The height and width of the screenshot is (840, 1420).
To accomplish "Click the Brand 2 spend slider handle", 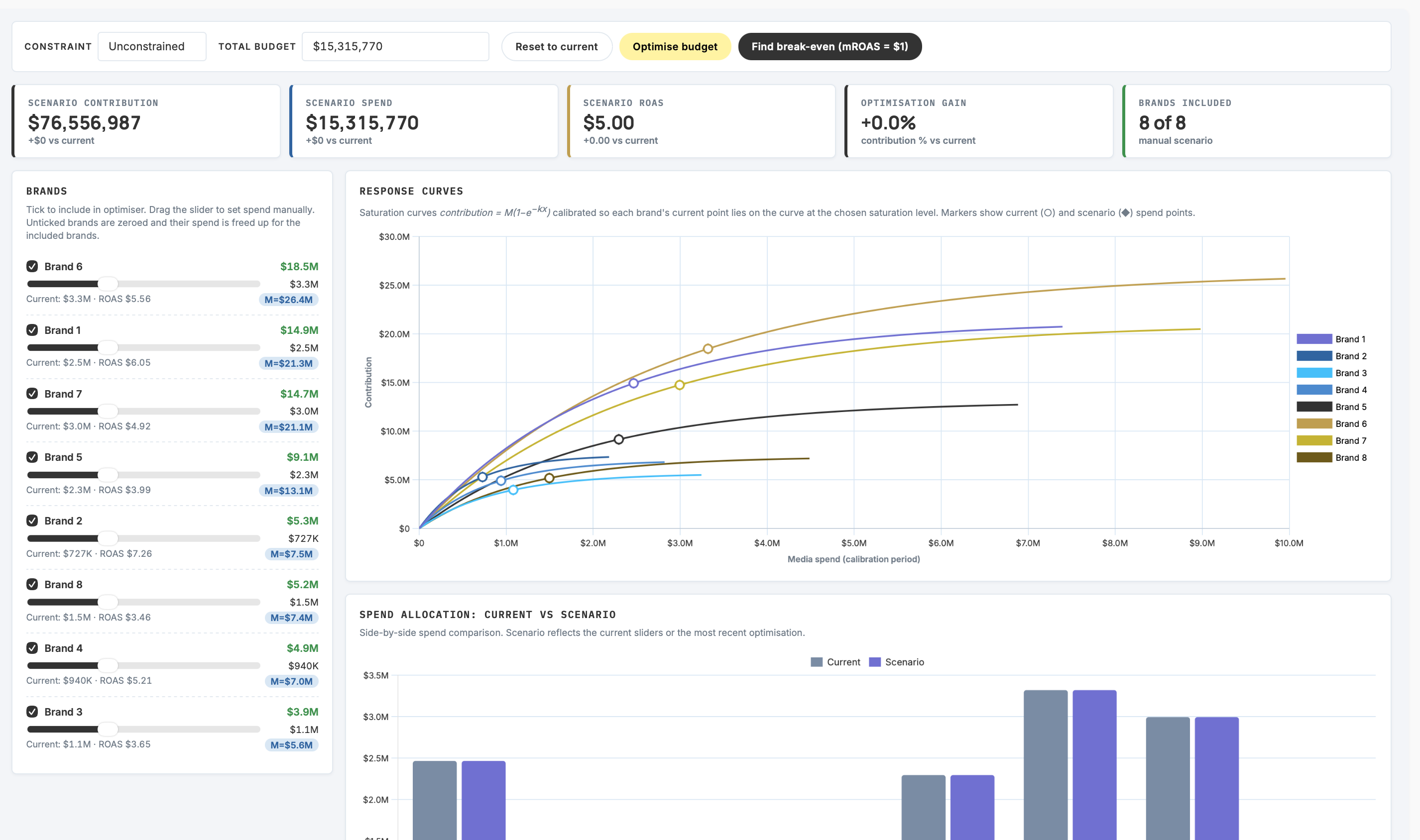I will pyautogui.click(x=108, y=538).
